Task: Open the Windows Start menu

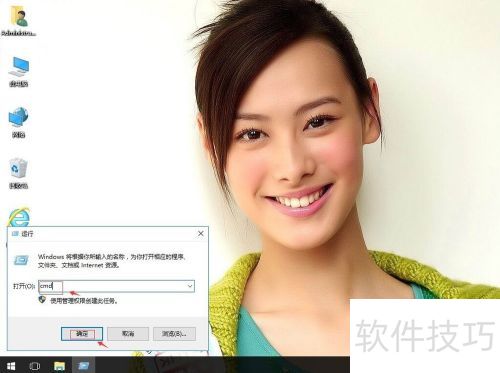Action: (x=11, y=366)
